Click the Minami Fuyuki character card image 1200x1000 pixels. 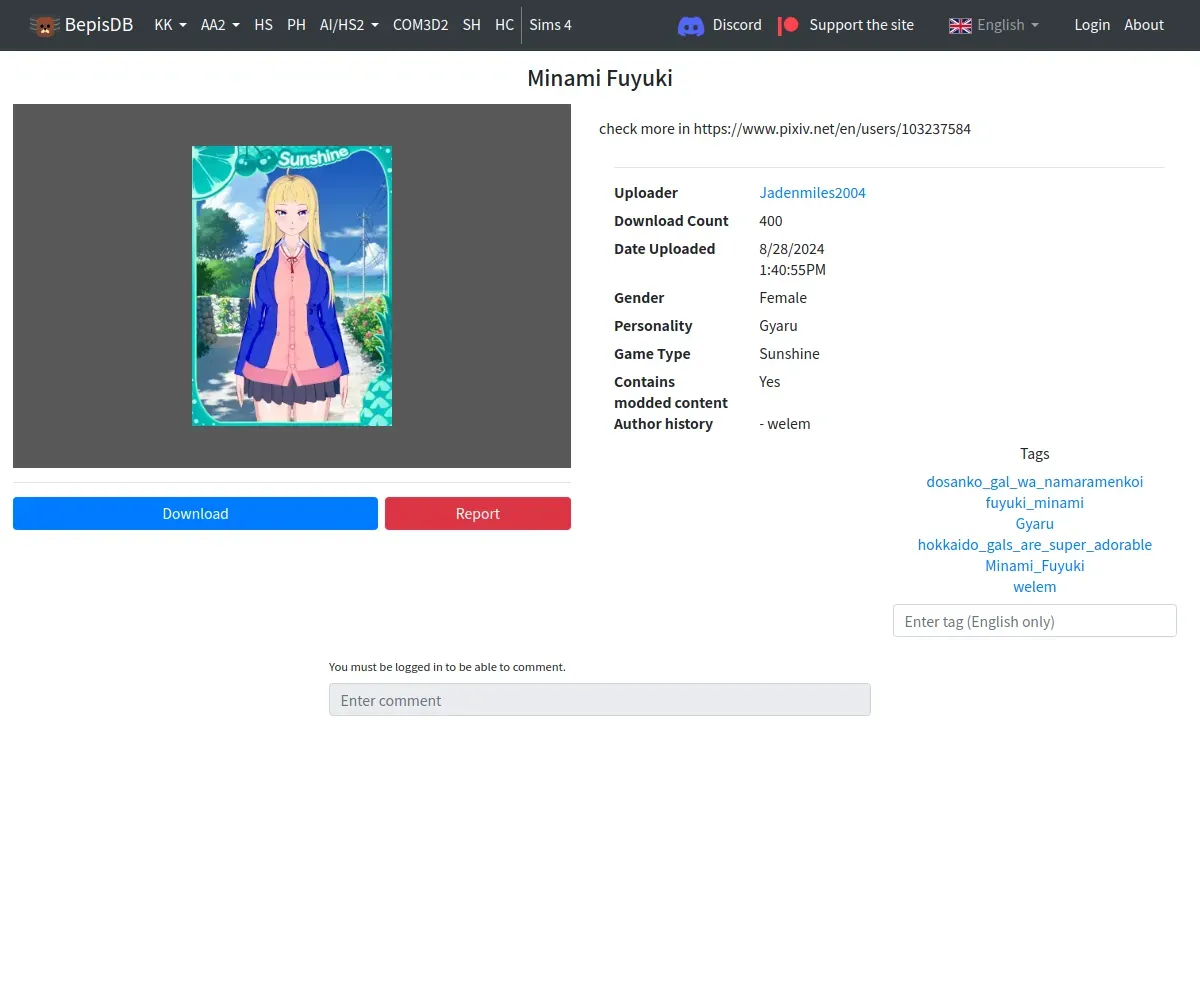(292, 286)
